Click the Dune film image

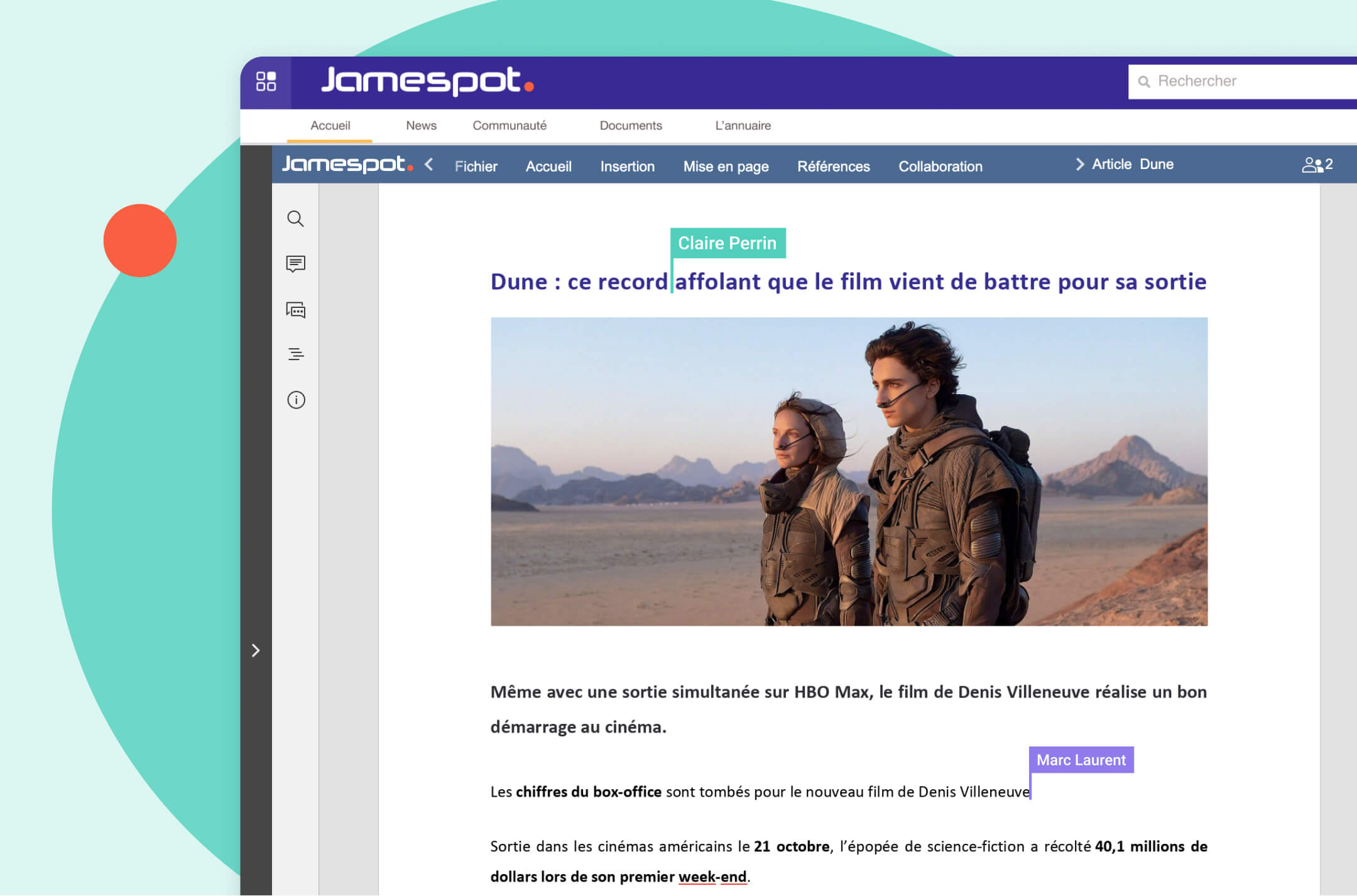click(849, 471)
